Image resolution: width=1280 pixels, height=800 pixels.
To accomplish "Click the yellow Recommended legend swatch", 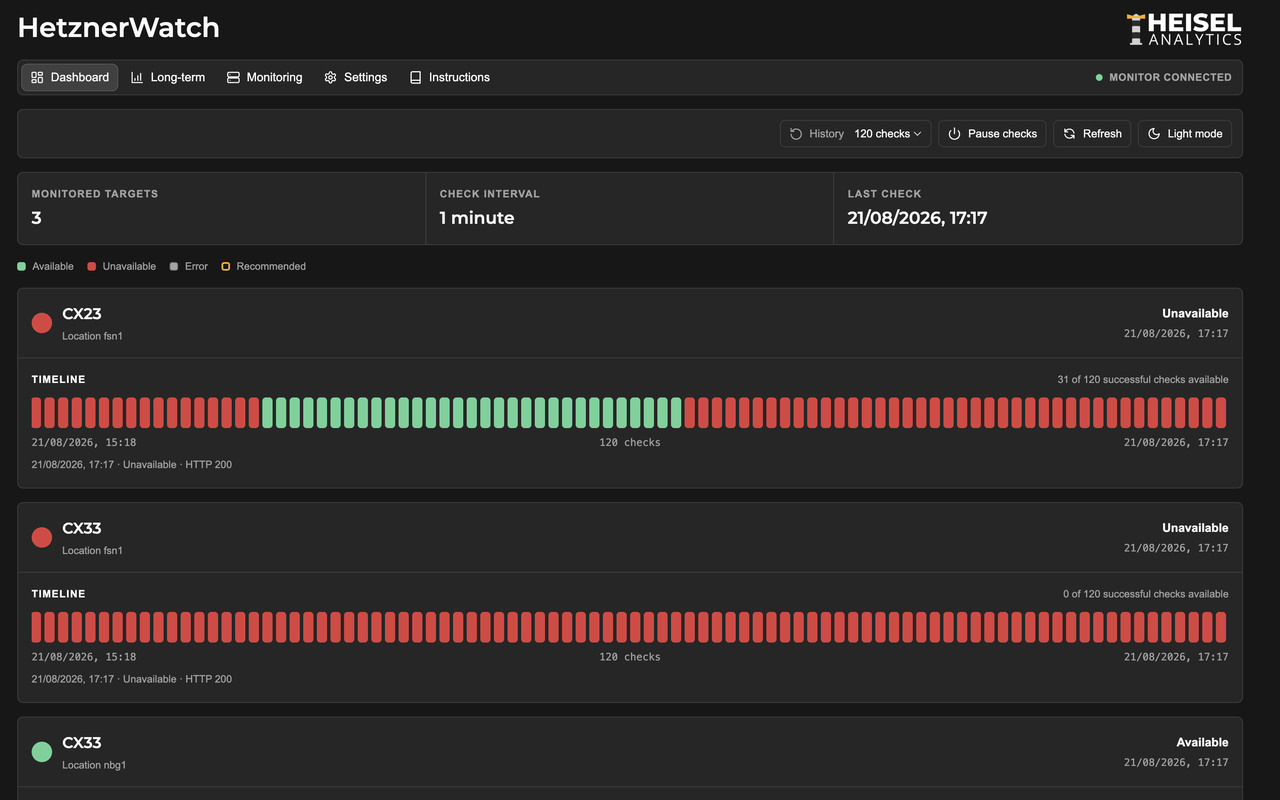I will [226, 266].
